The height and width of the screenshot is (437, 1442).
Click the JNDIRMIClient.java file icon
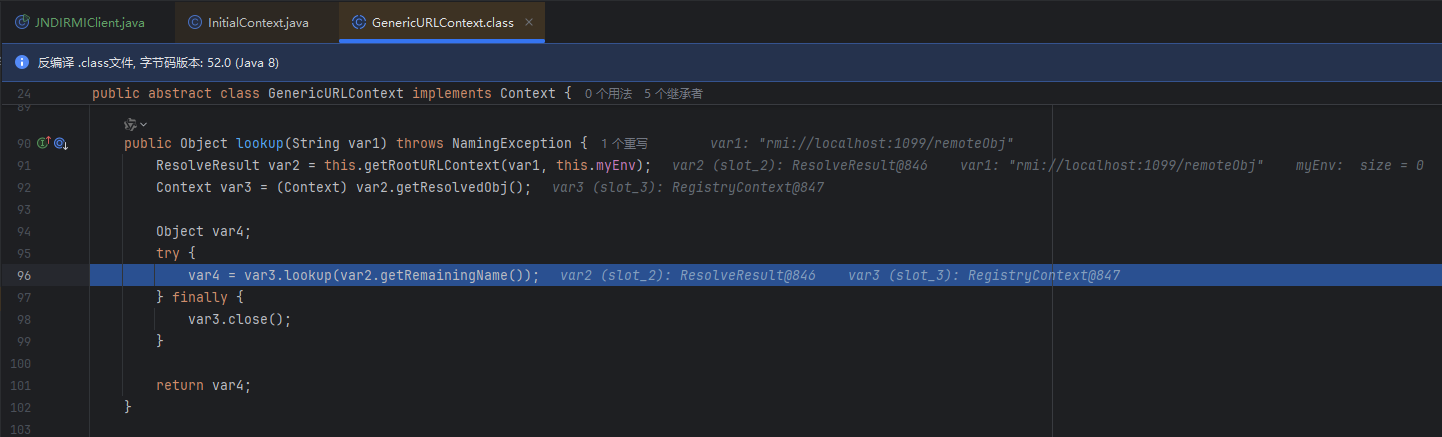(x=20, y=22)
